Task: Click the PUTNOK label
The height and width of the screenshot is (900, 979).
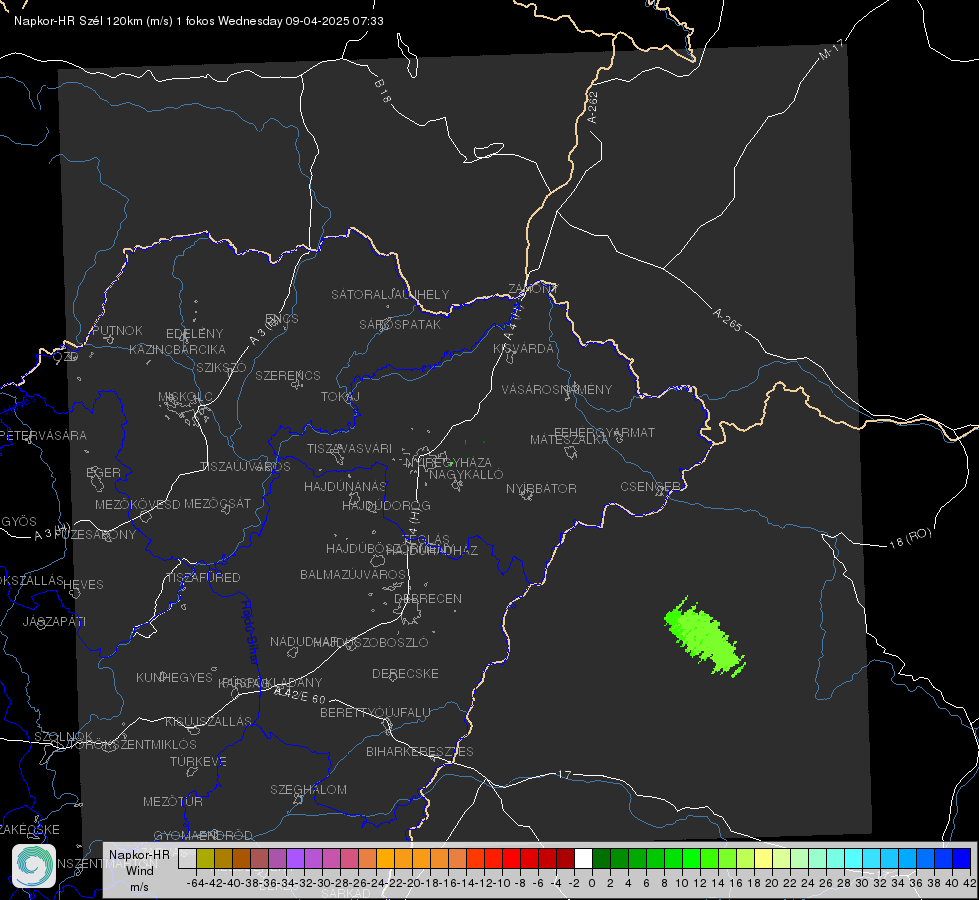Action: pos(117,330)
